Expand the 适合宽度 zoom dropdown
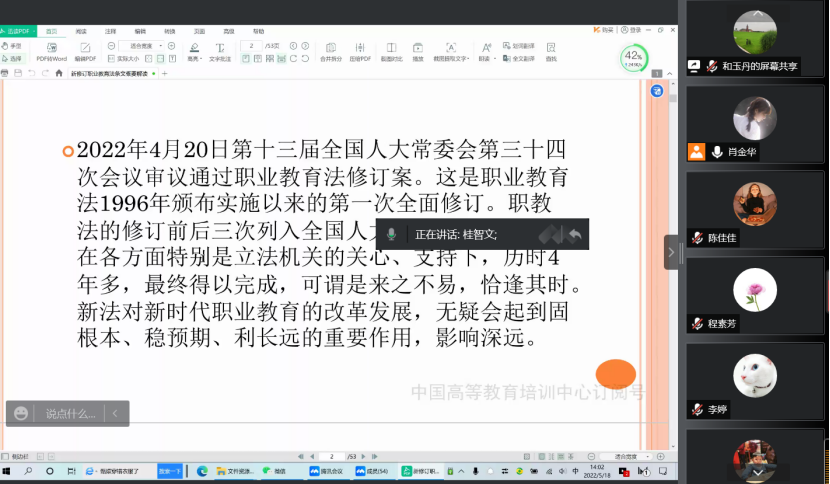830x484 pixels. pos(160,46)
